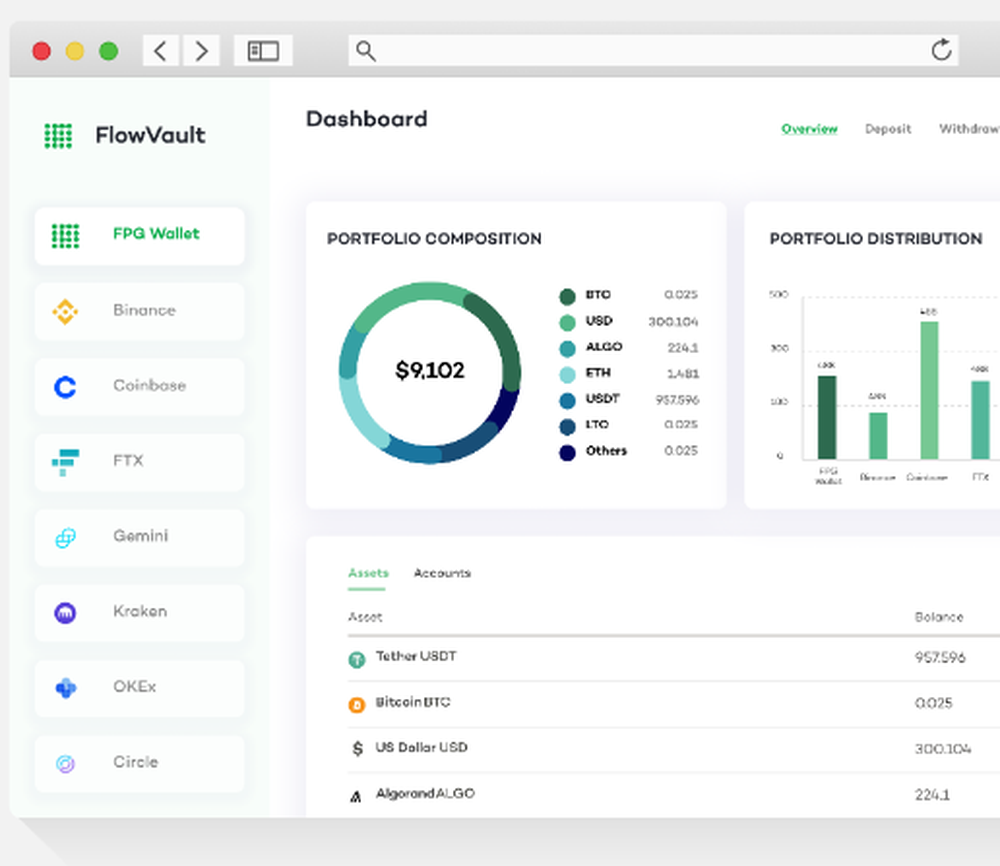Viewport: 1000px width, 866px height.
Task: Click the "Balance" column header
Action: [x=939, y=617]
